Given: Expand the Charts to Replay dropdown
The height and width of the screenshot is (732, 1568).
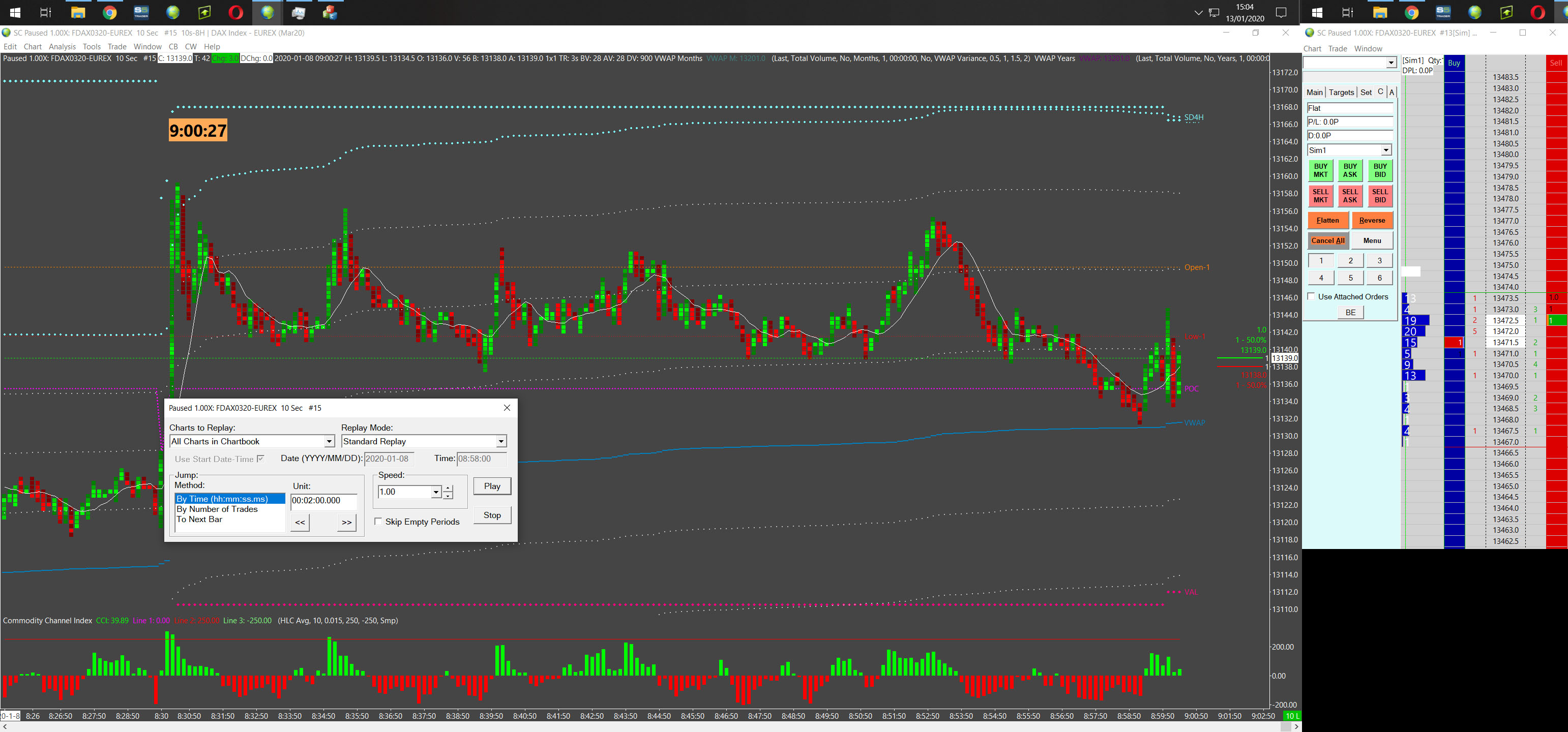Looking at the screenshot, I should [x=329, y=441].
